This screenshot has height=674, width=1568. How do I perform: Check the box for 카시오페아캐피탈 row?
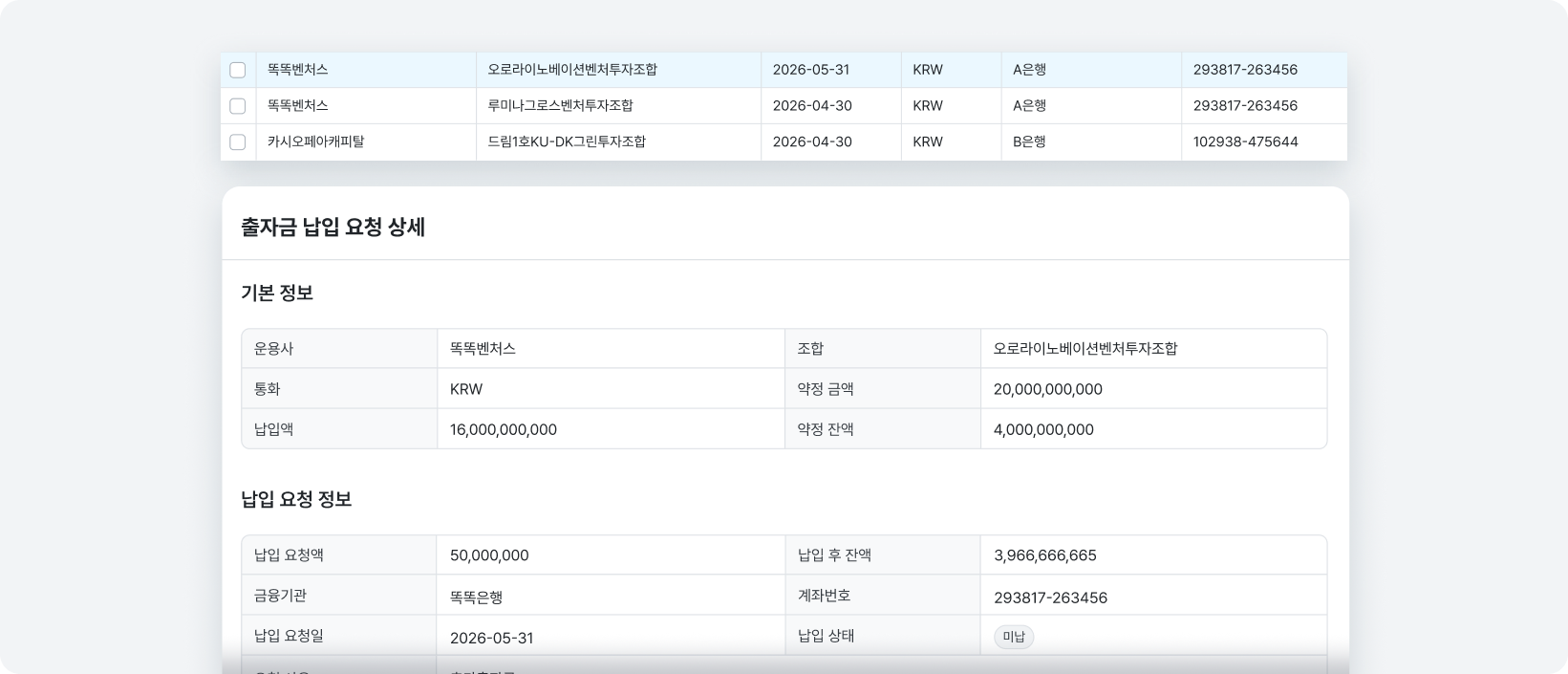(238, 142)
